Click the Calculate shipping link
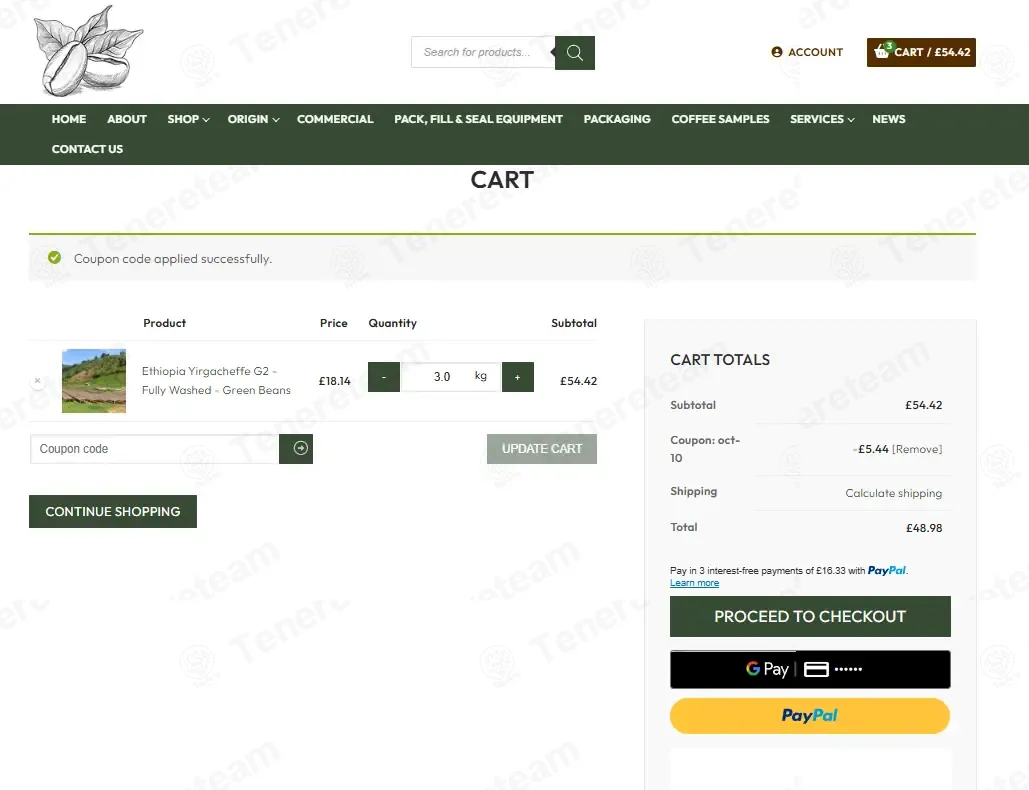This screenshot has height=790, width=1029. [x=893, y=493]
